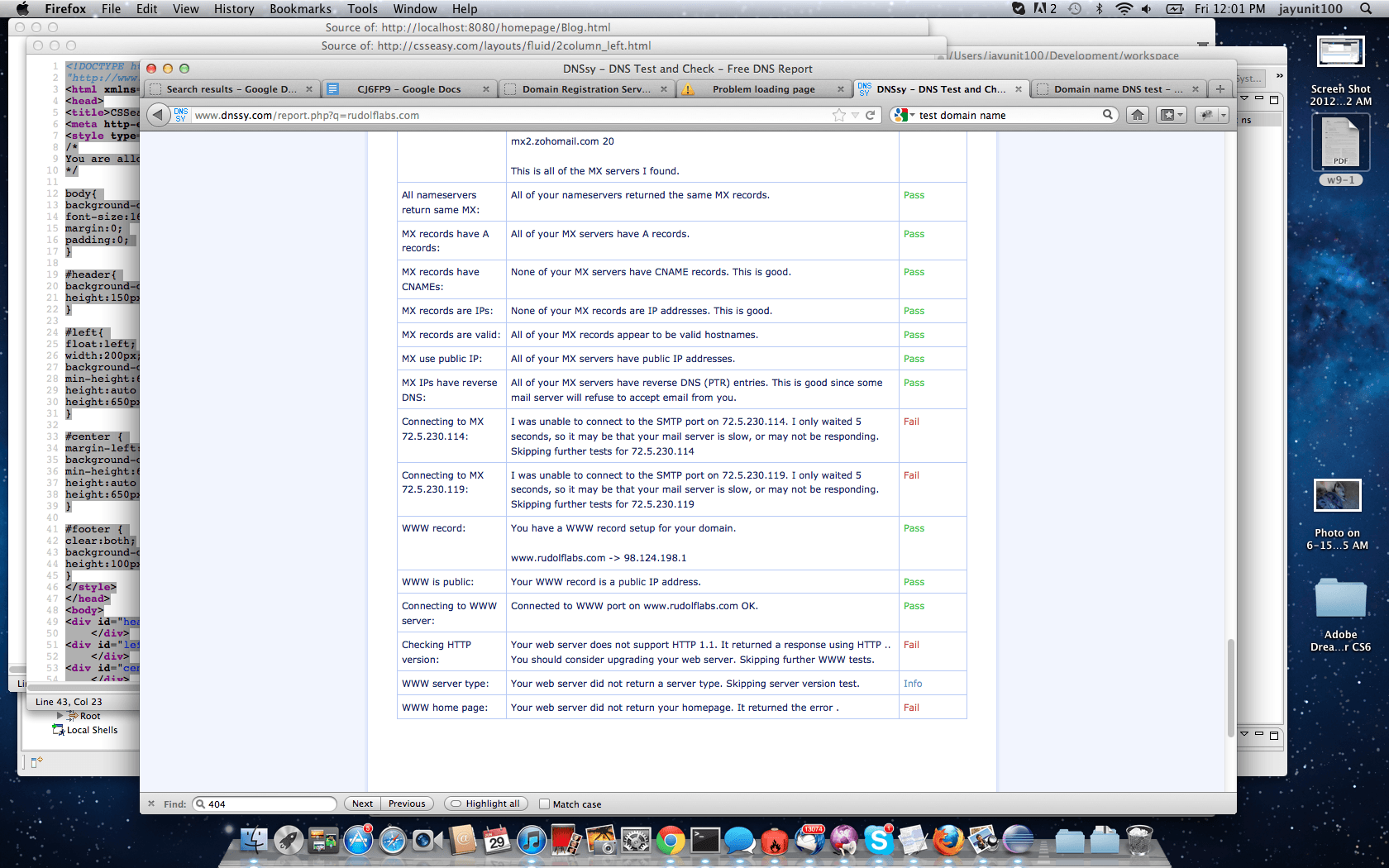Launch Safari from the Dock

(393, 841)
